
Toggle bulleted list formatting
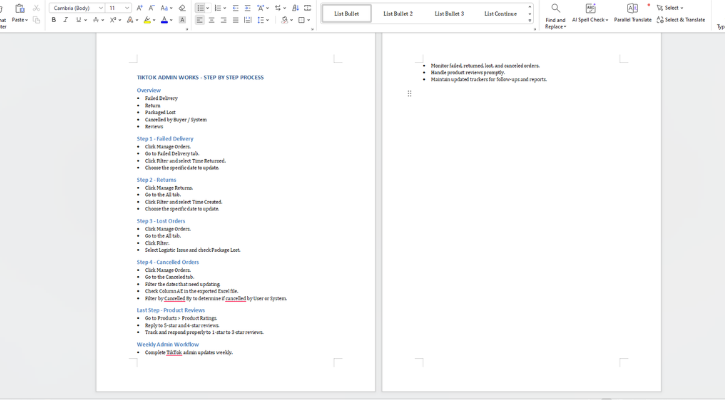(200, 8)
